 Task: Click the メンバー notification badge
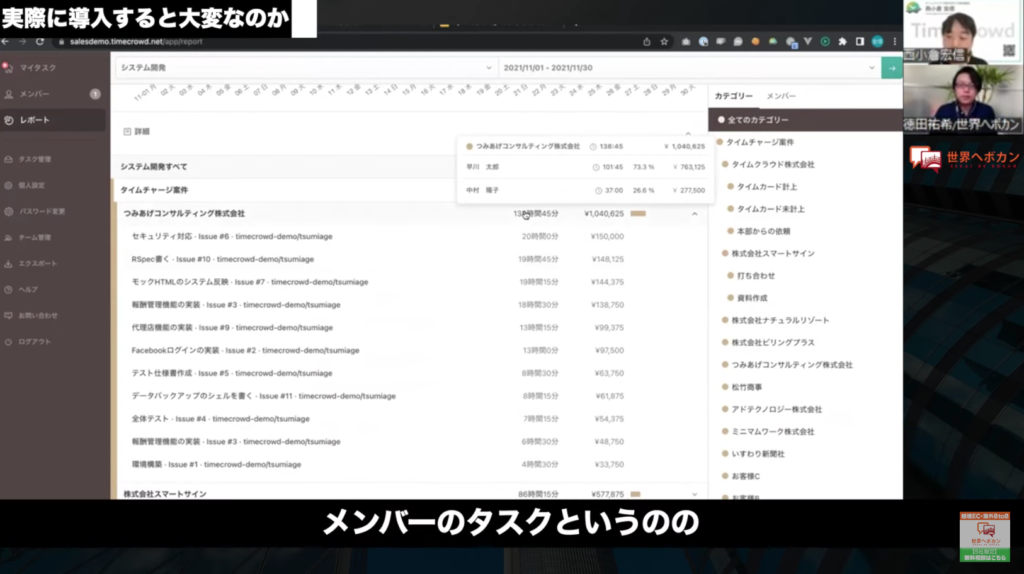[95, 94]
